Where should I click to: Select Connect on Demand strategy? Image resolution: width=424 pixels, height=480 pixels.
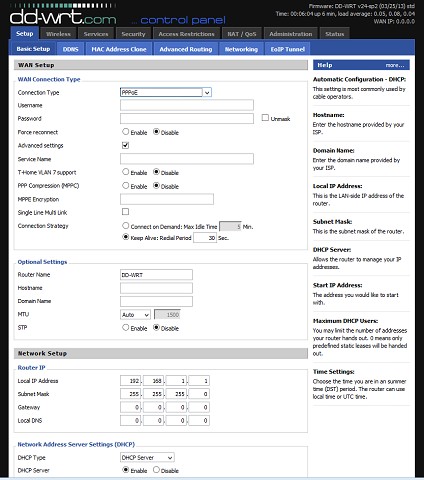pos(125,226)
